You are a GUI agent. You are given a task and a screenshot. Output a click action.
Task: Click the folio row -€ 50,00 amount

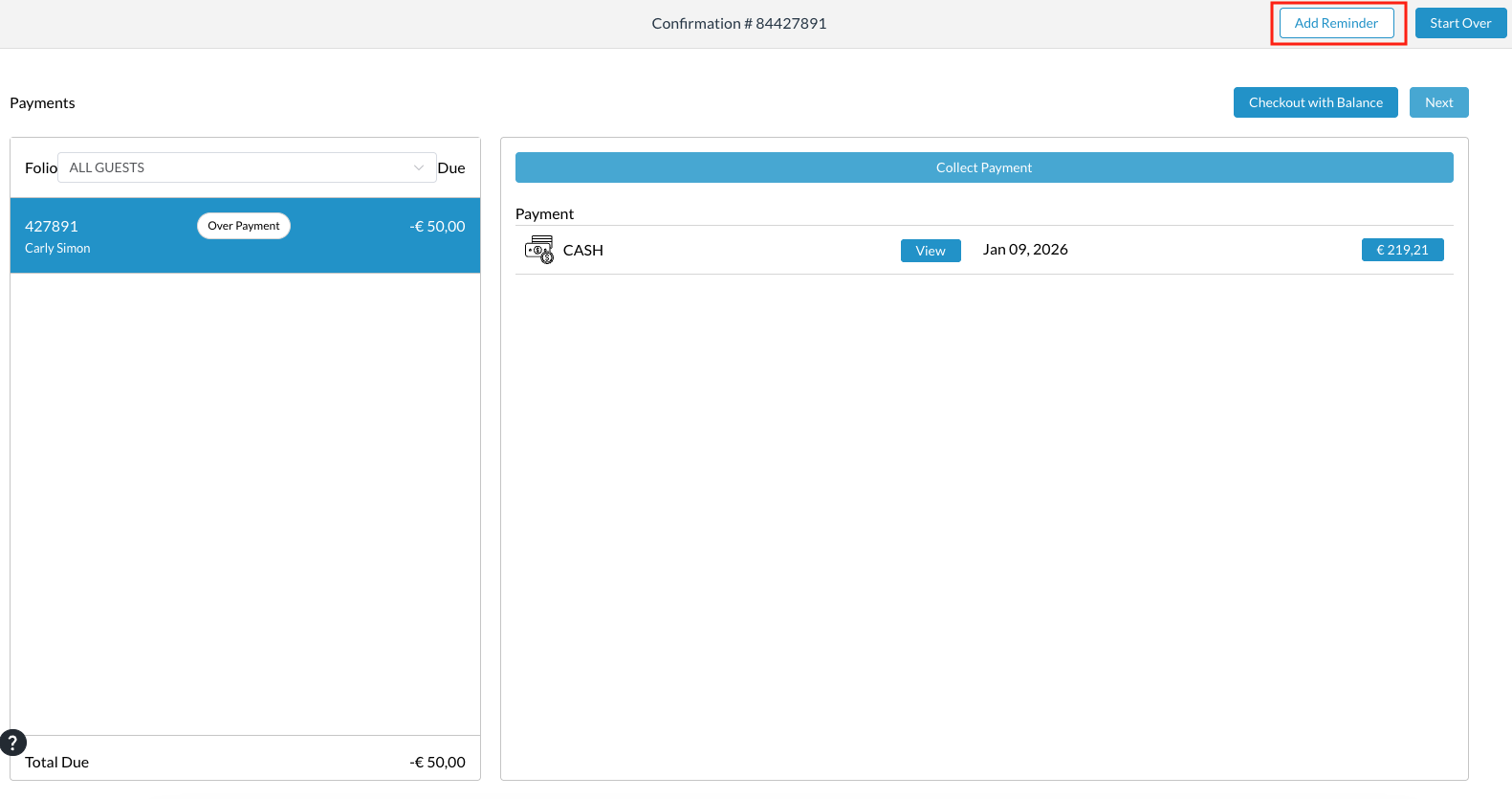pos(437,227)
